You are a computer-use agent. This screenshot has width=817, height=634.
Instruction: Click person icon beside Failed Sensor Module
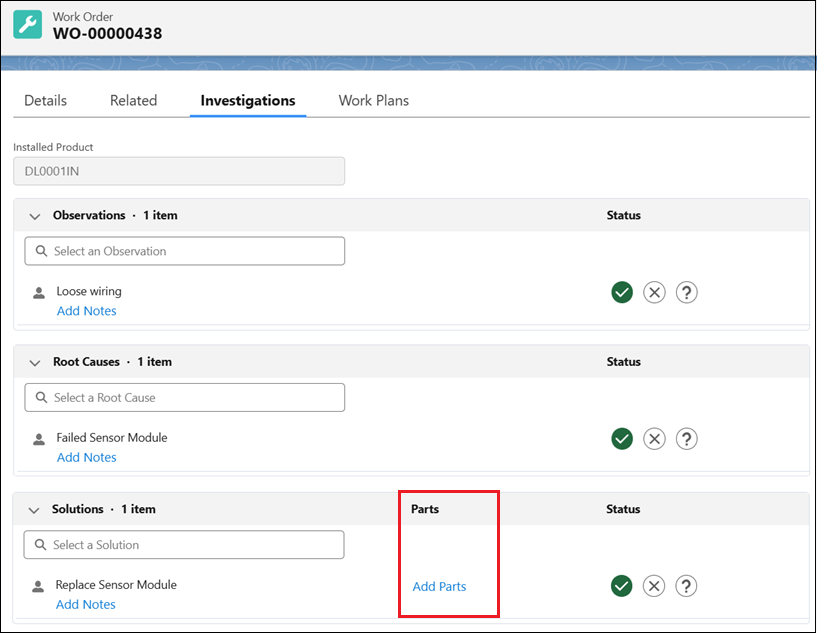[39, 439]
